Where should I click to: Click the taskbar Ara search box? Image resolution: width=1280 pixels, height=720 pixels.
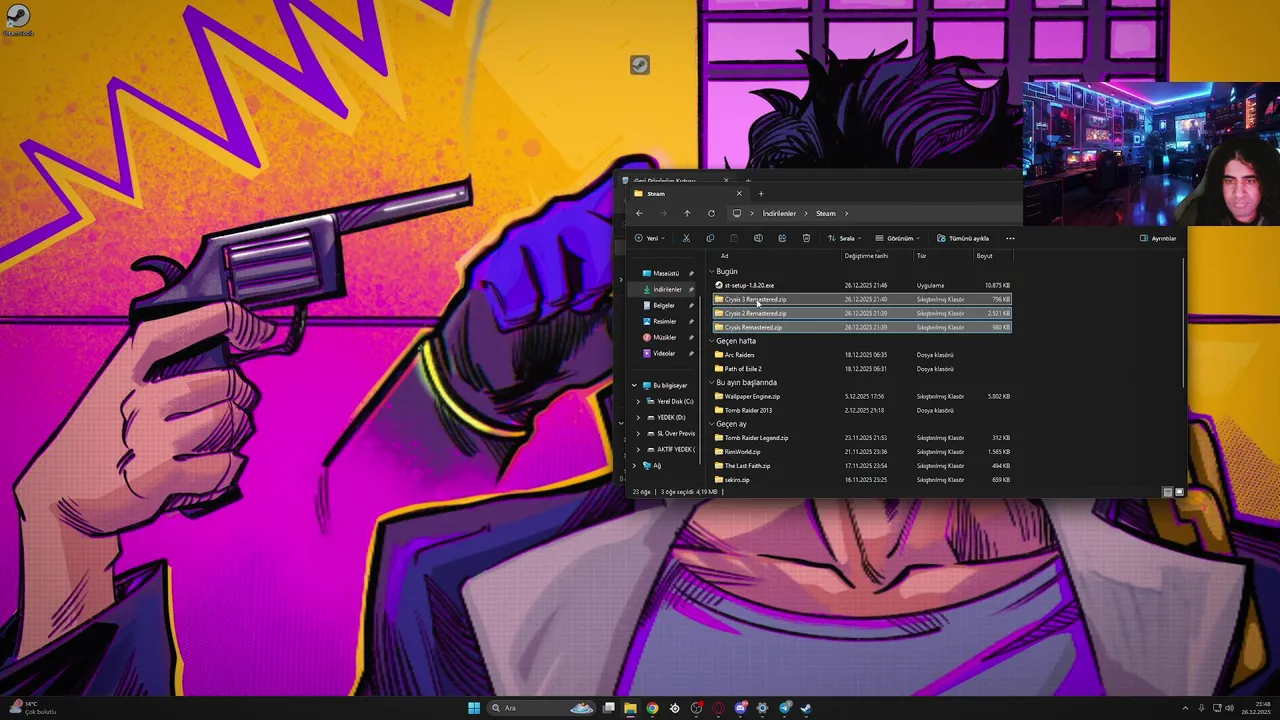(x=540, y=708)
